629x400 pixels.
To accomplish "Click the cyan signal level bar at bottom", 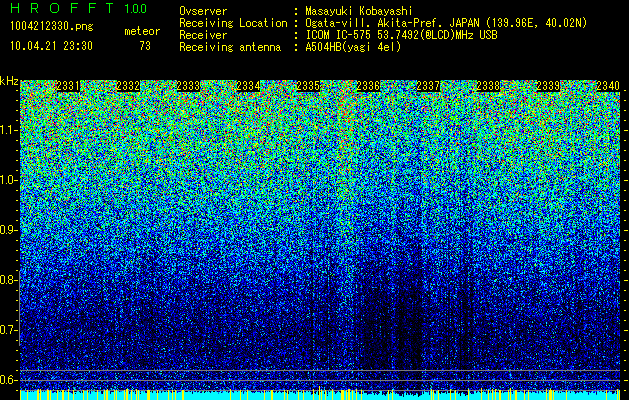I will coord(320,395).
